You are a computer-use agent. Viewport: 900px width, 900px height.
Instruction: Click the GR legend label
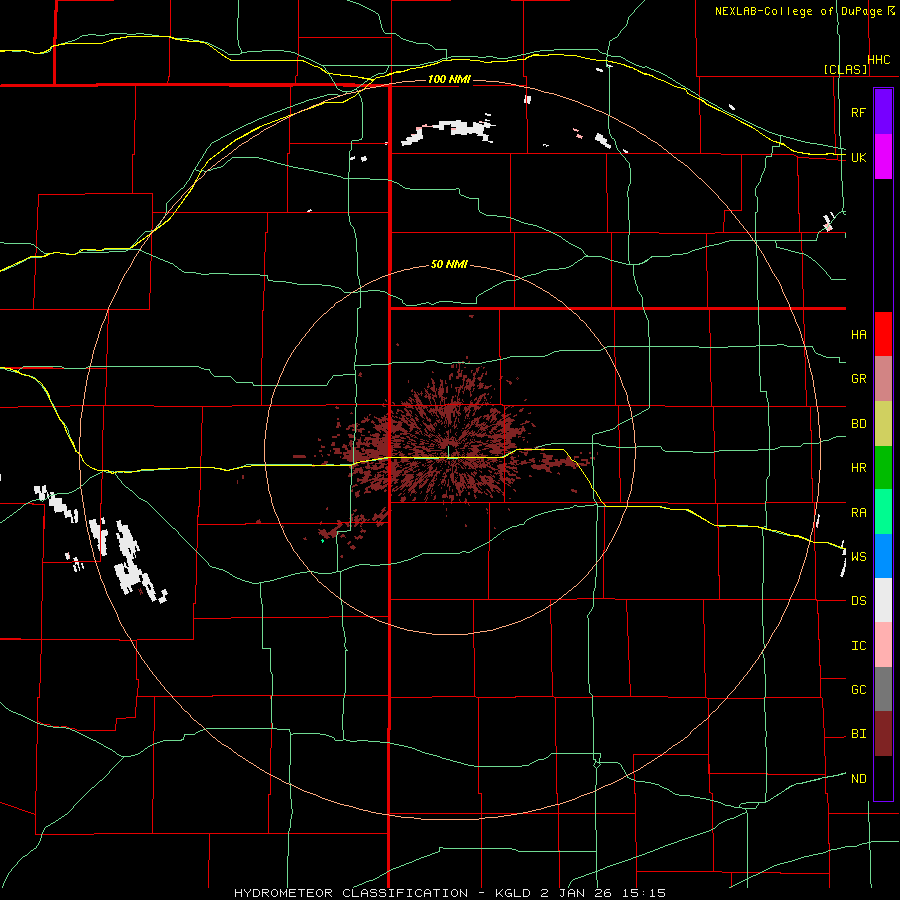(858, 379)
